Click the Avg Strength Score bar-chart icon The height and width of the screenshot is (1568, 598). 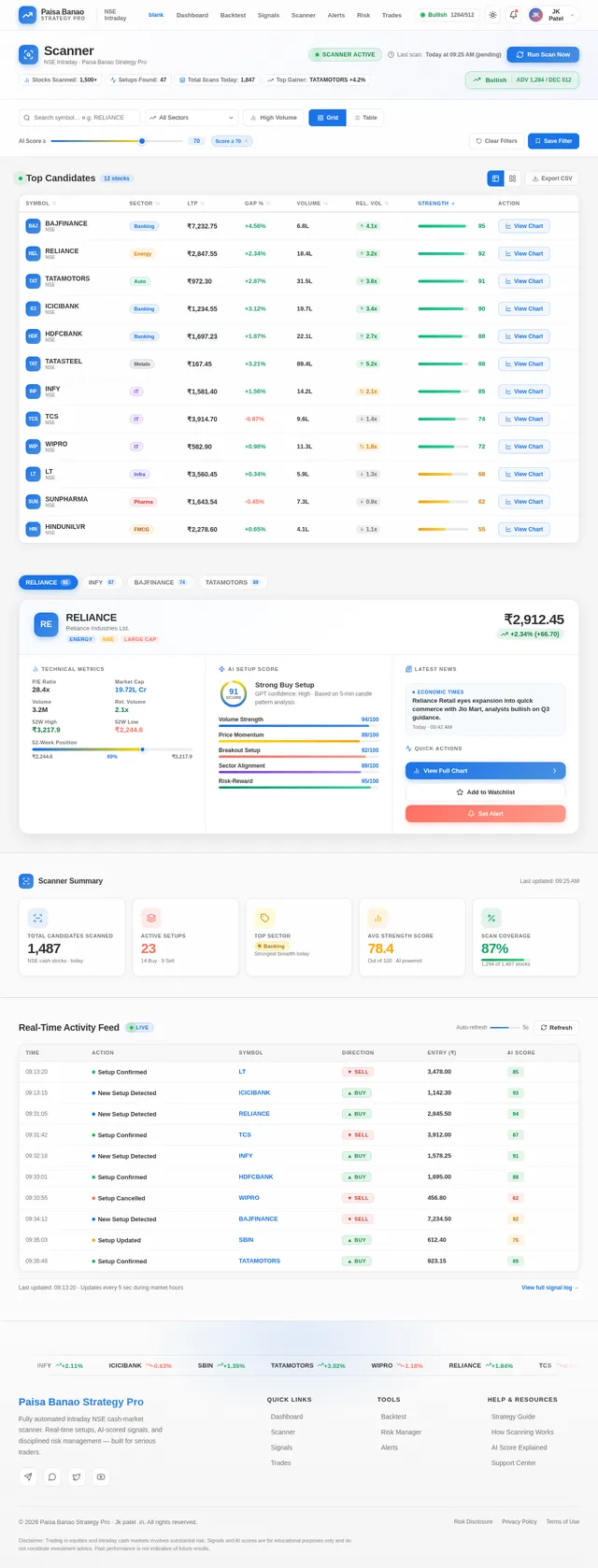[x=377, y=918]
